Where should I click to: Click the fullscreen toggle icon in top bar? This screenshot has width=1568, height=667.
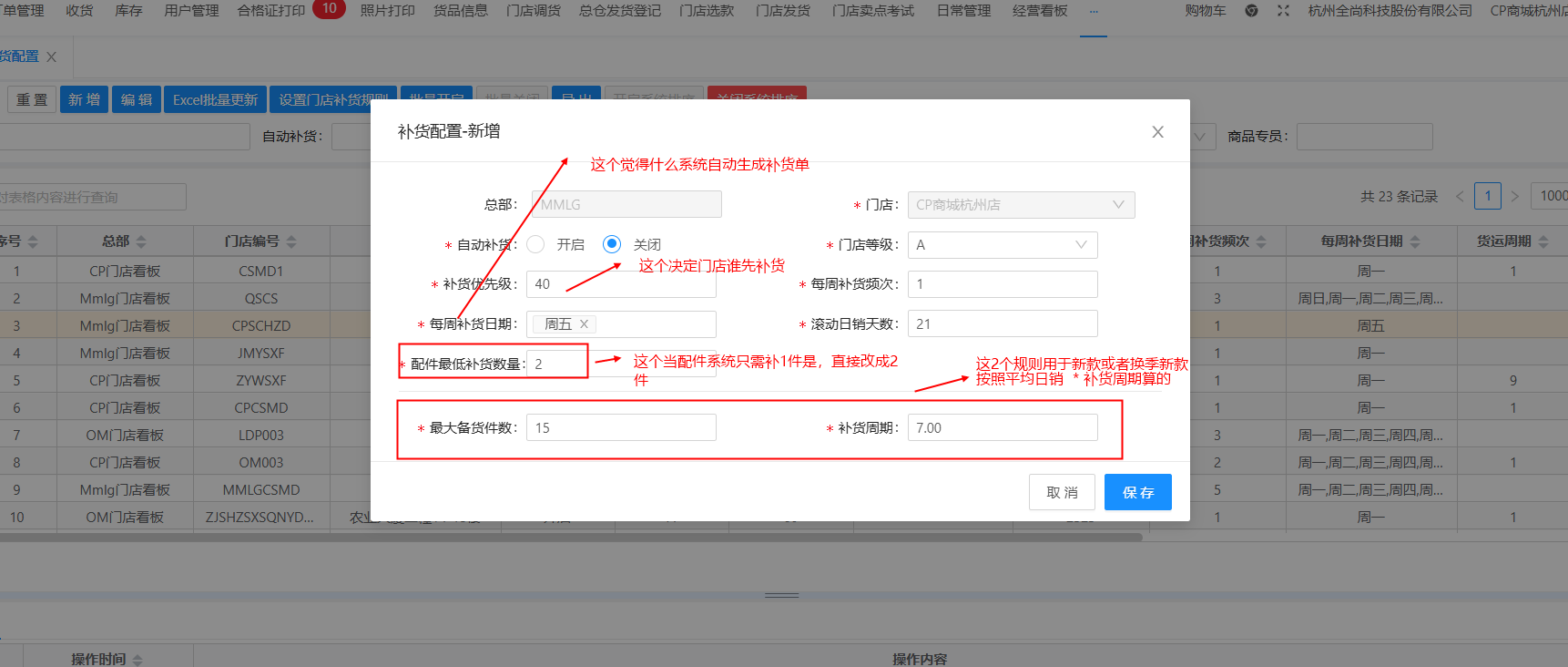coord(1283,11)
